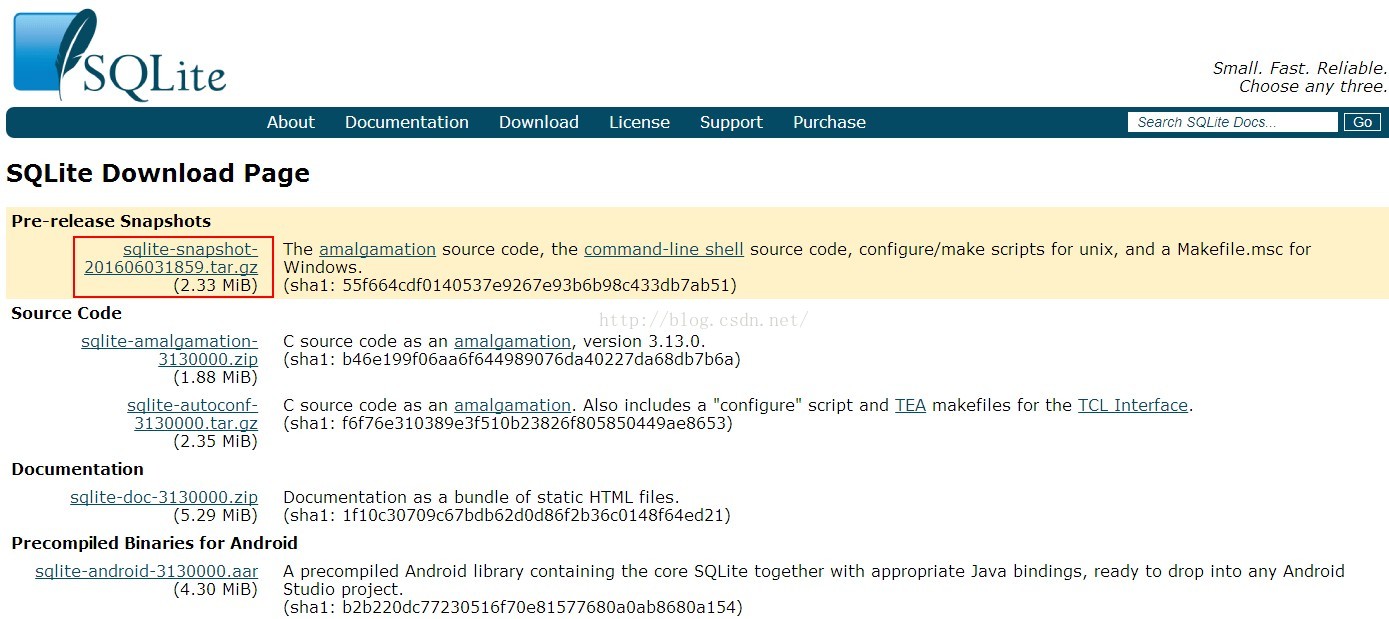Click Precompiled Binaries for Android heading
The width and height of the screenshot is (1389, 619).
[155, 543]
